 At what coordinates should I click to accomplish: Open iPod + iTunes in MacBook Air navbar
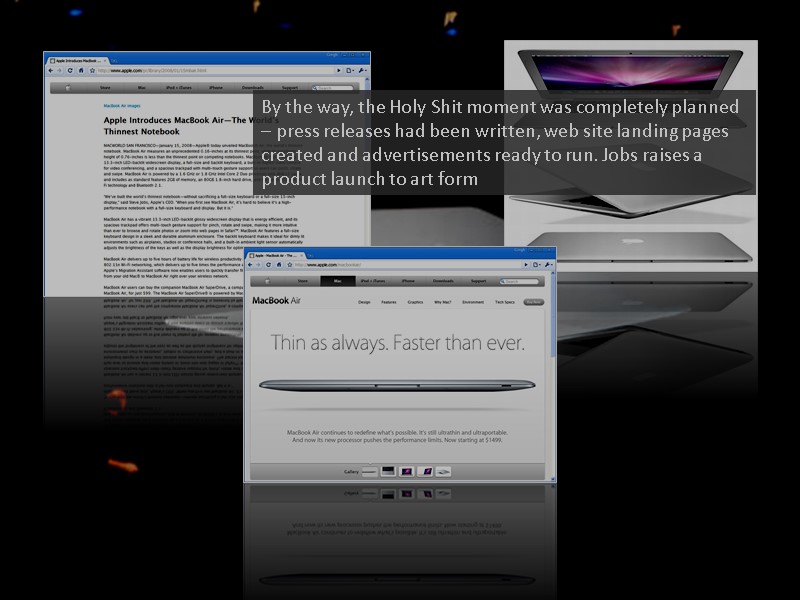(373, 281)
